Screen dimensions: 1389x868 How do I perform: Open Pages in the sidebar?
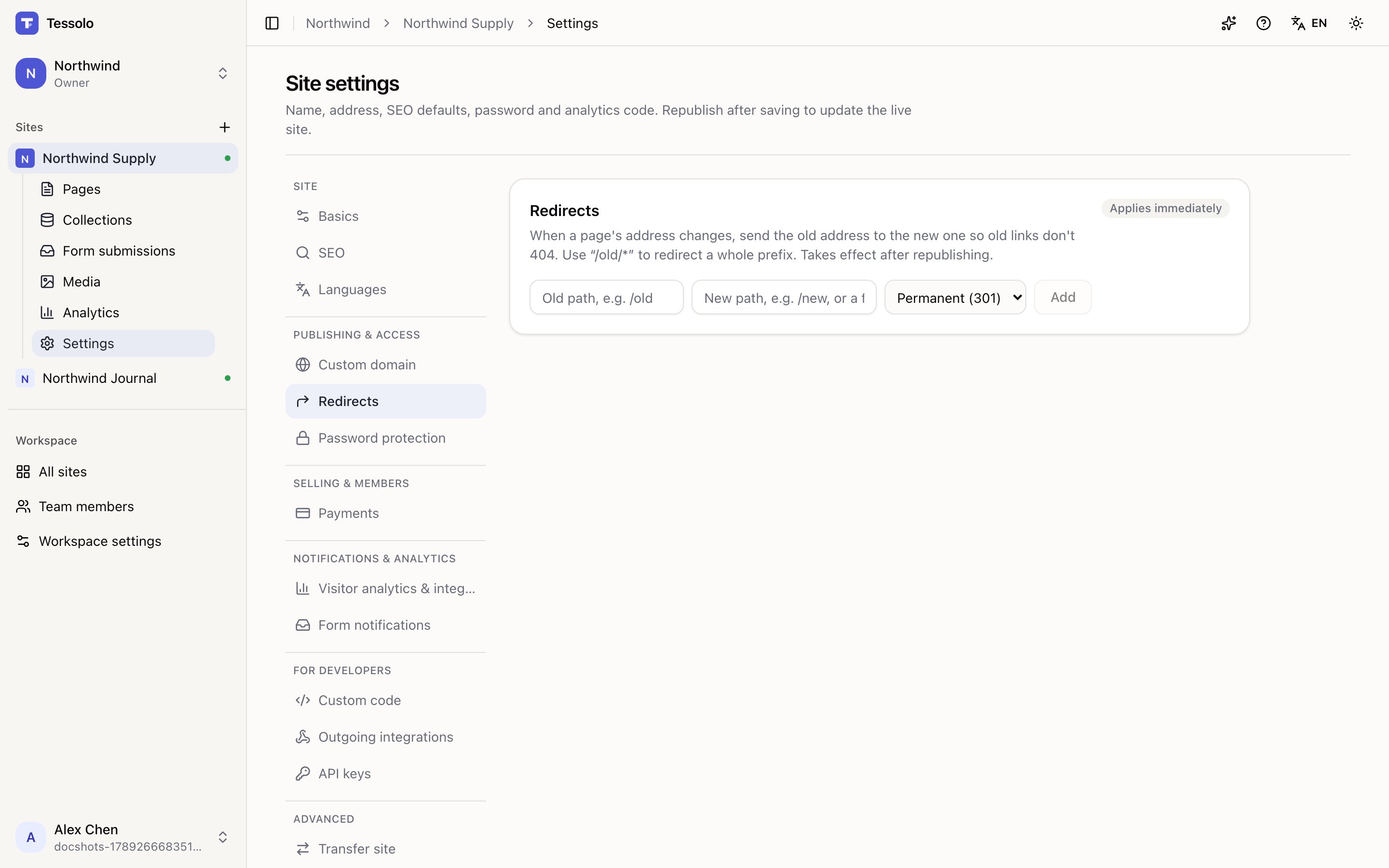click(x=123, y=190)
